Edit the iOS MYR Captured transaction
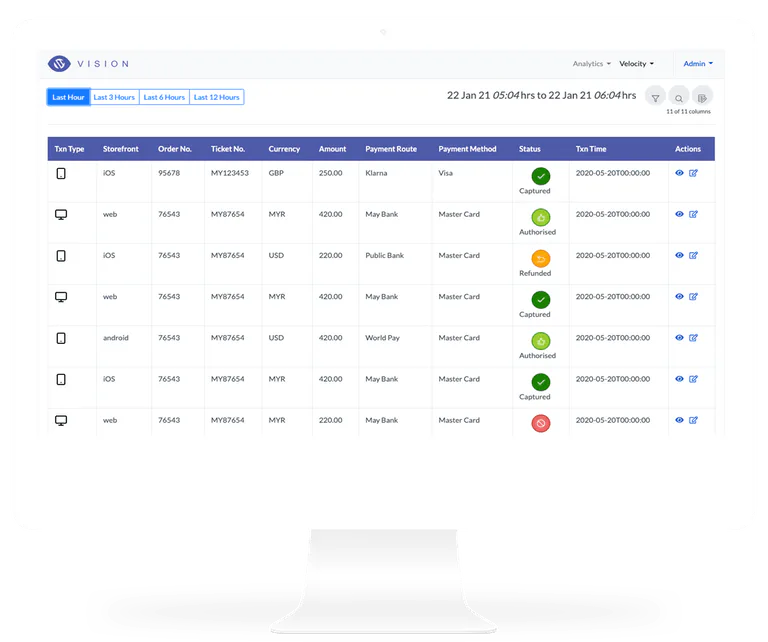This screenshot has width=768, height=642. pyautogui.click(x=693, y=379)
